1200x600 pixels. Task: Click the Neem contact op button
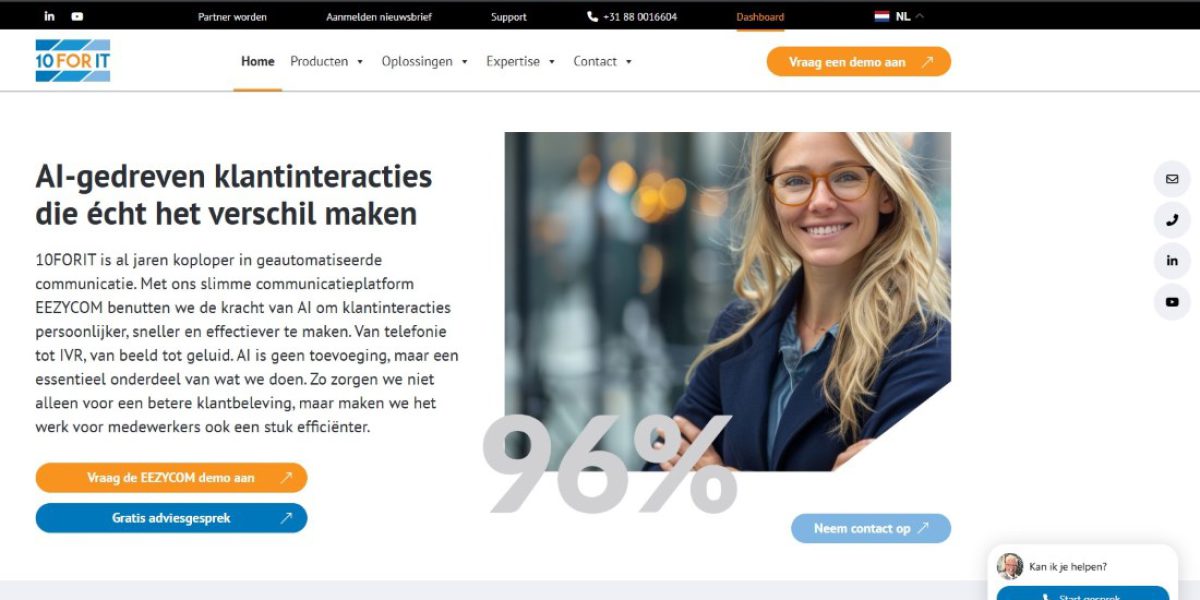tap(871, 528)
